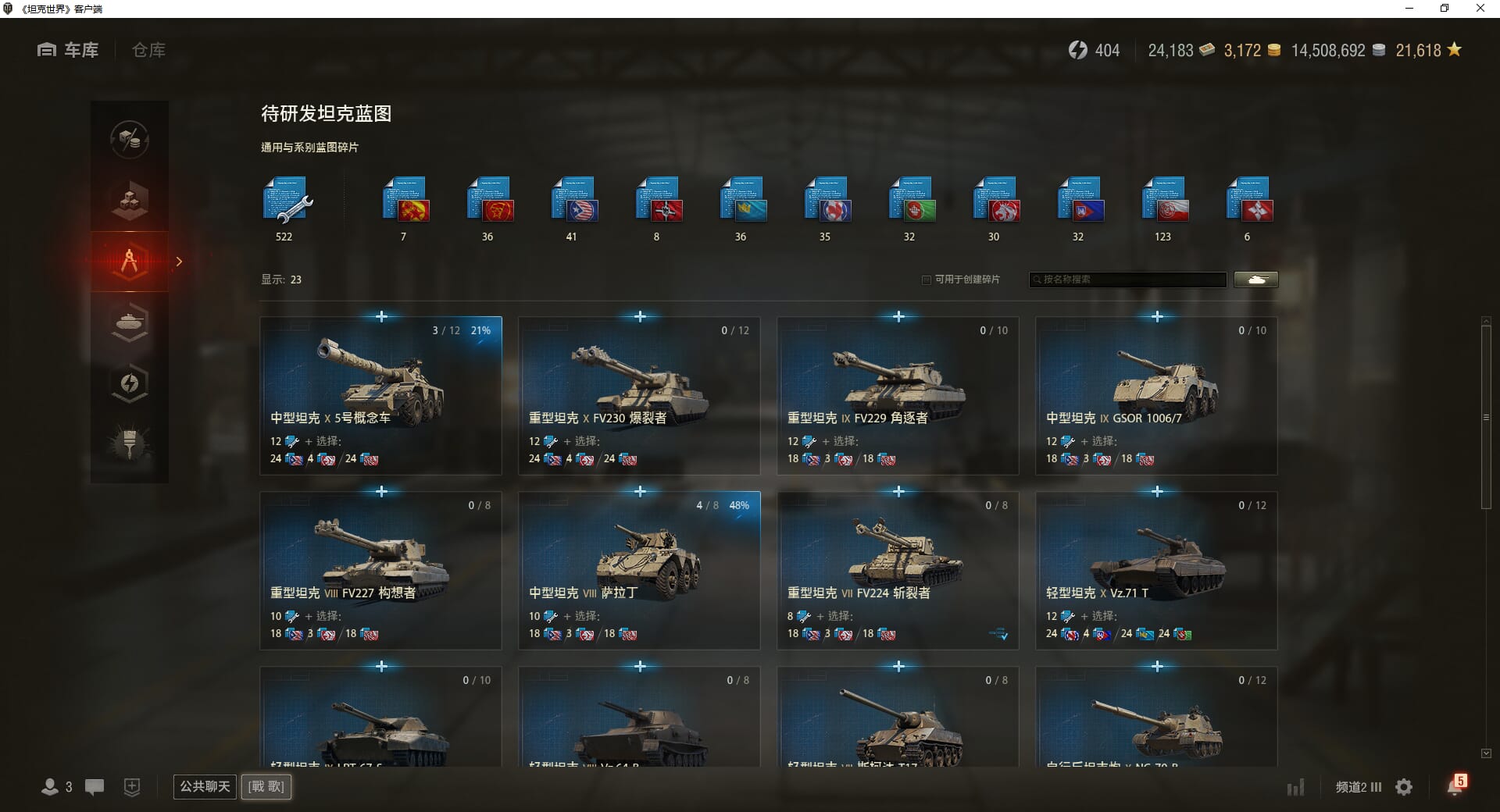1500x812 pixels.
Task: Open the lightning bolt boosters sidebar section
Action: click(130, 383)
